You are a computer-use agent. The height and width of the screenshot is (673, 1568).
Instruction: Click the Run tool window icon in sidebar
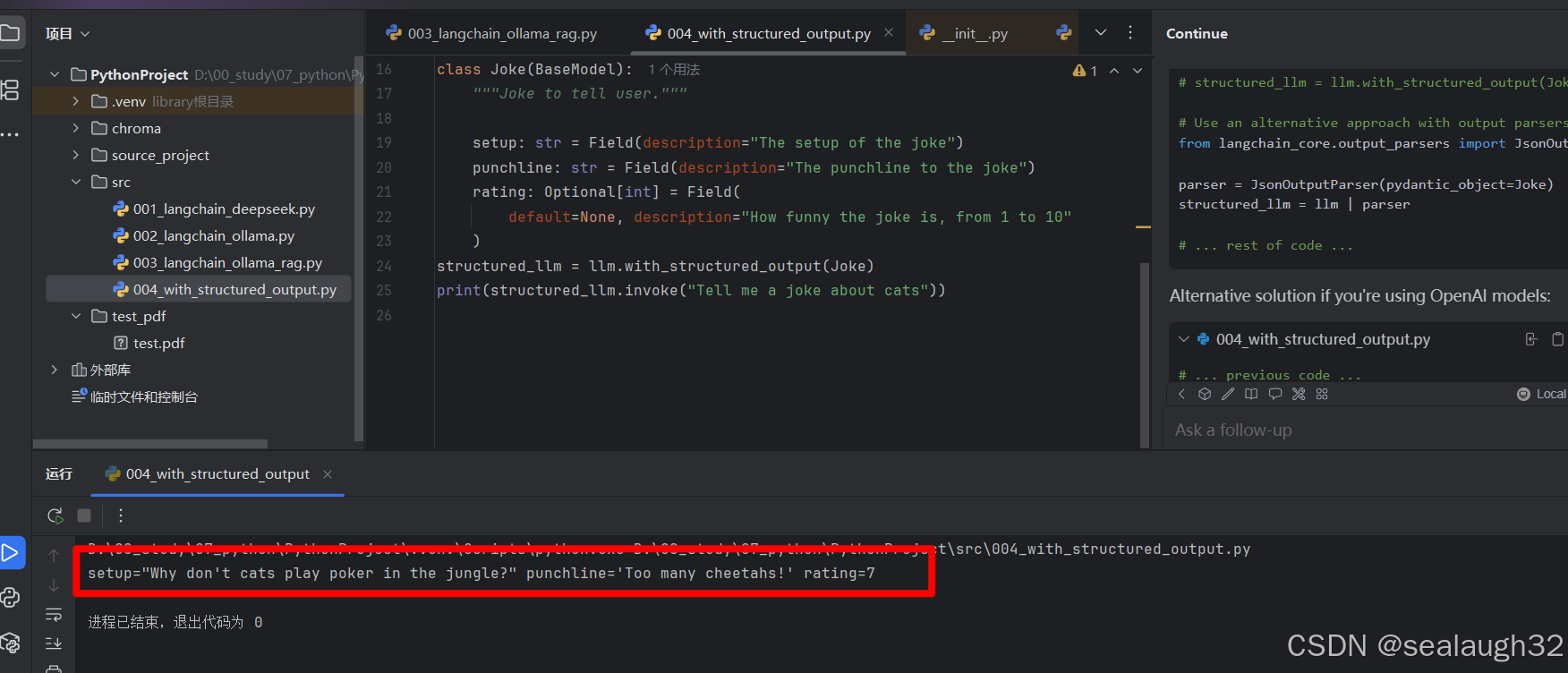click(11, 553)
